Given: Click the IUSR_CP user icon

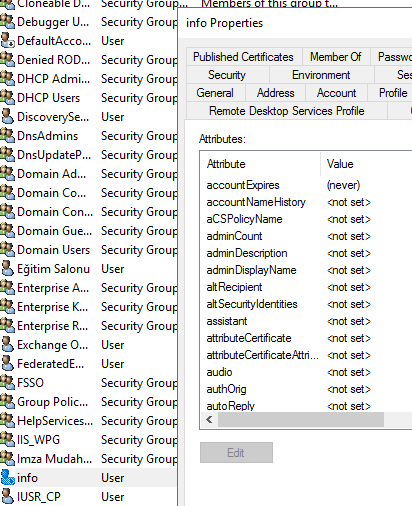Looking at the screenshot, I should pos(7,496).
